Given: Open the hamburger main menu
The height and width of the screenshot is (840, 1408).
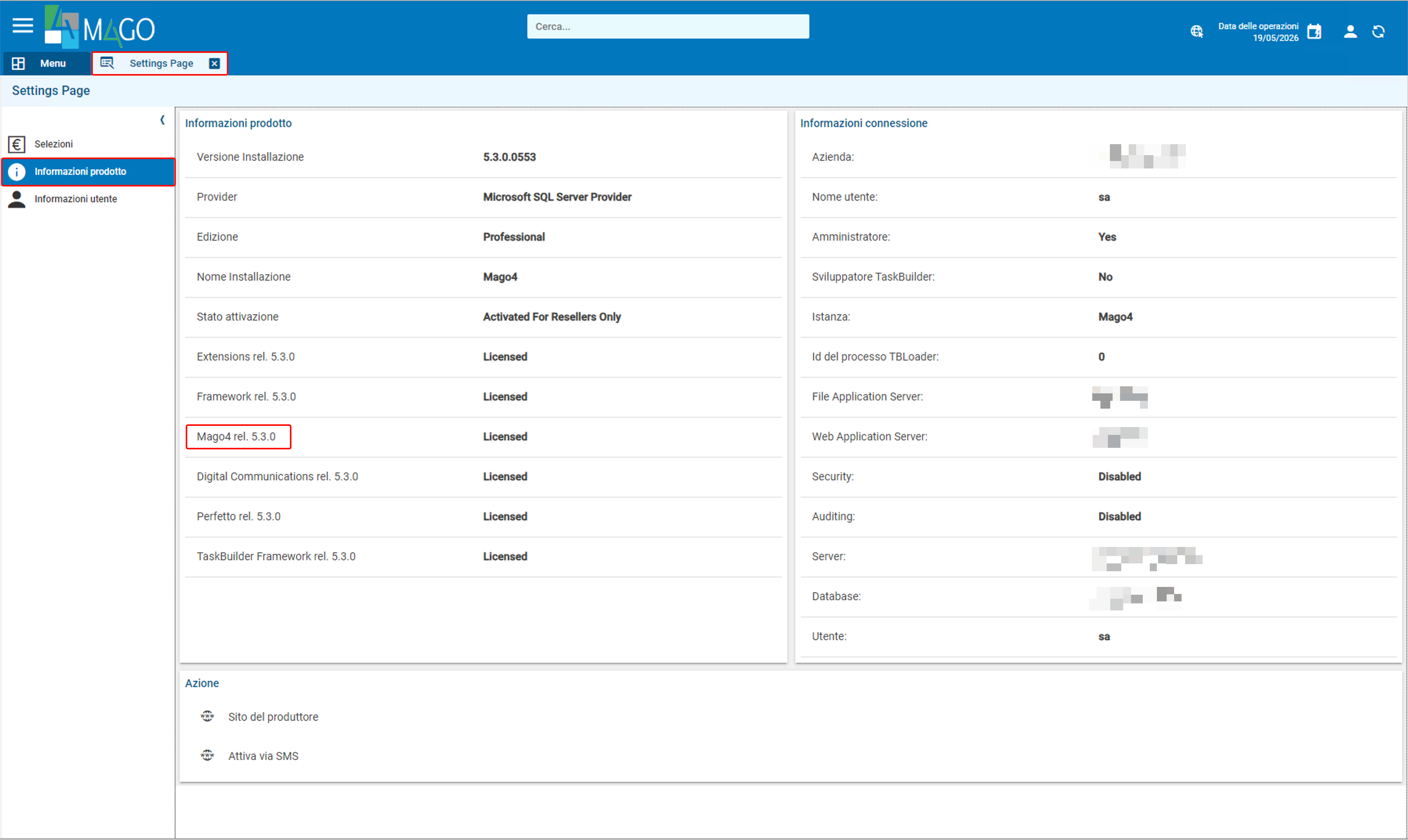Looking at the screenshot, I should pyautogui.click(x=23, y=26).
